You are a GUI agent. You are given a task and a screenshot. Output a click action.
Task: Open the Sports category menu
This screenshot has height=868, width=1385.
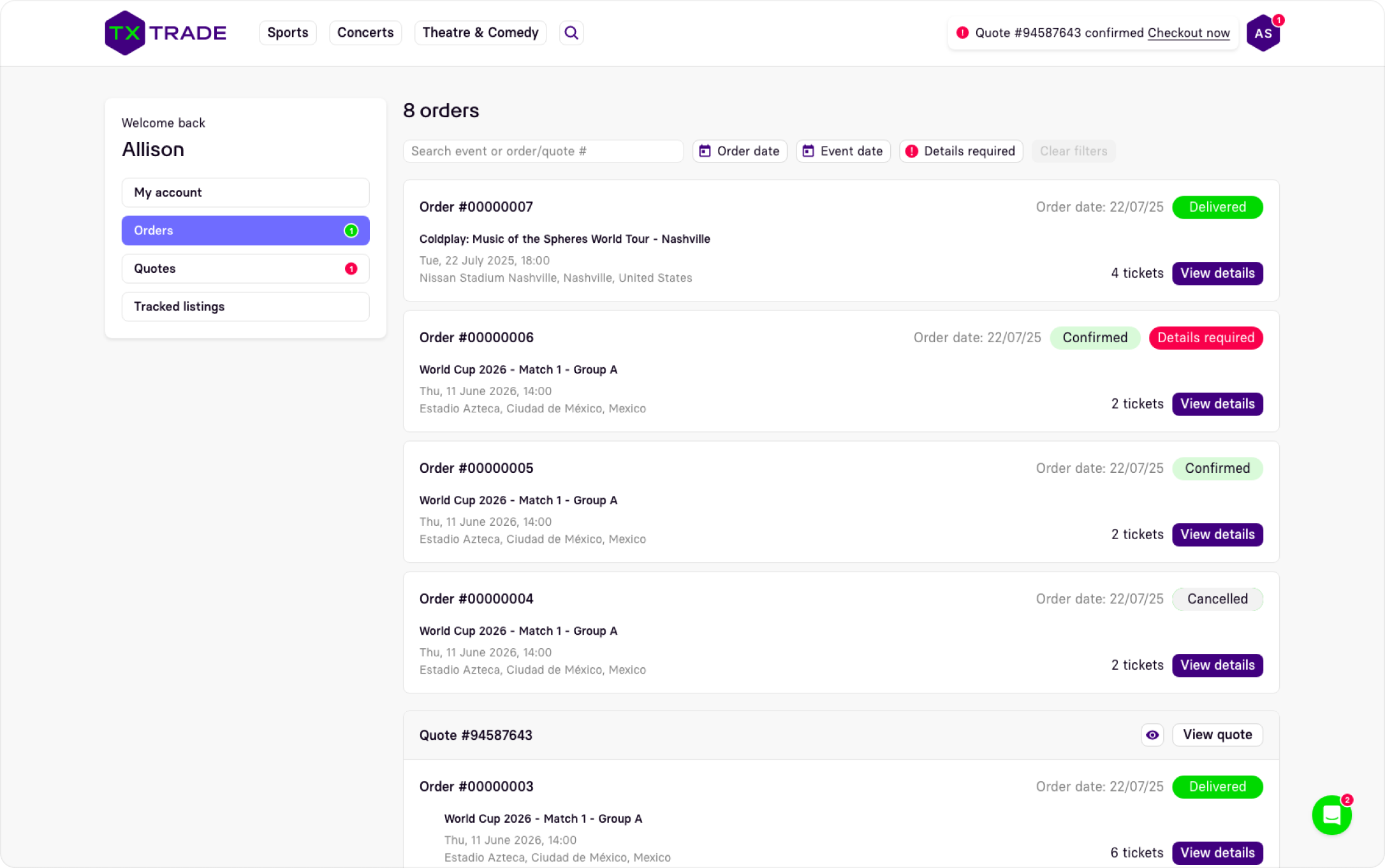pos(288,33)
